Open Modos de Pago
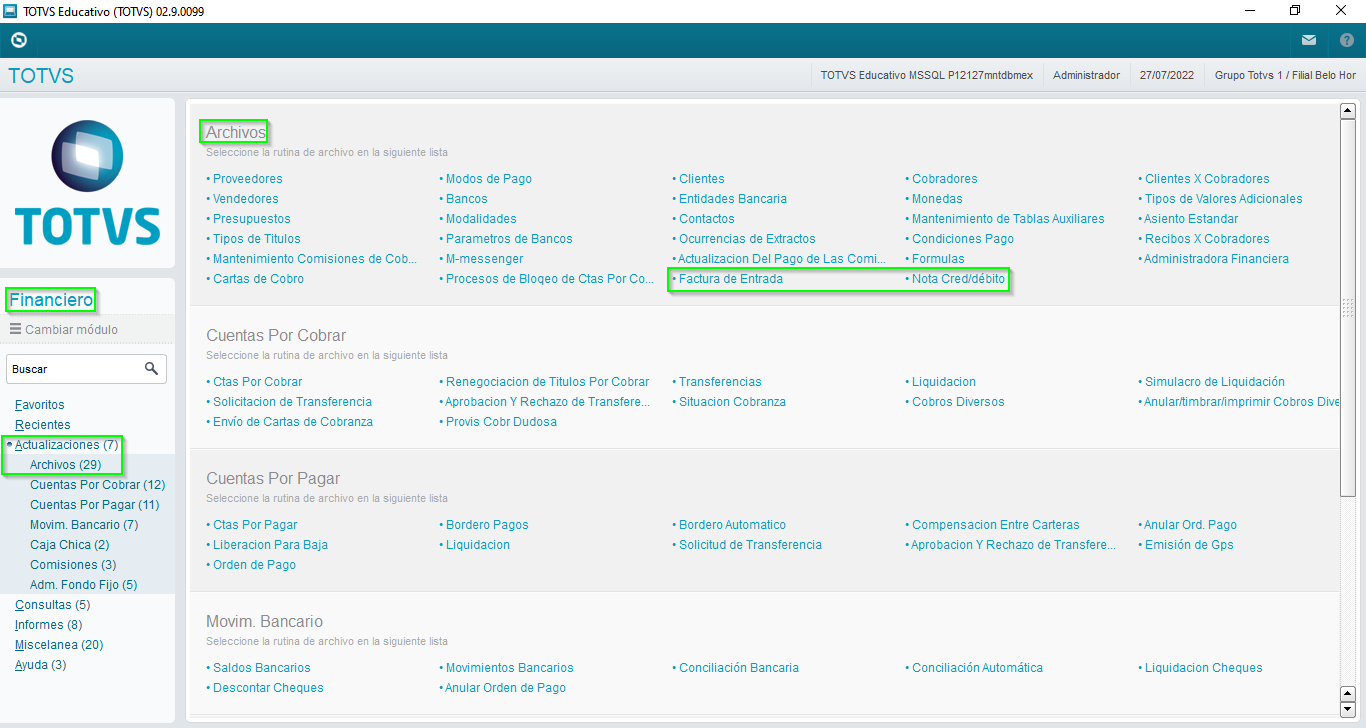The width and height of the screenshot is (1366, 728). [488, 179]
